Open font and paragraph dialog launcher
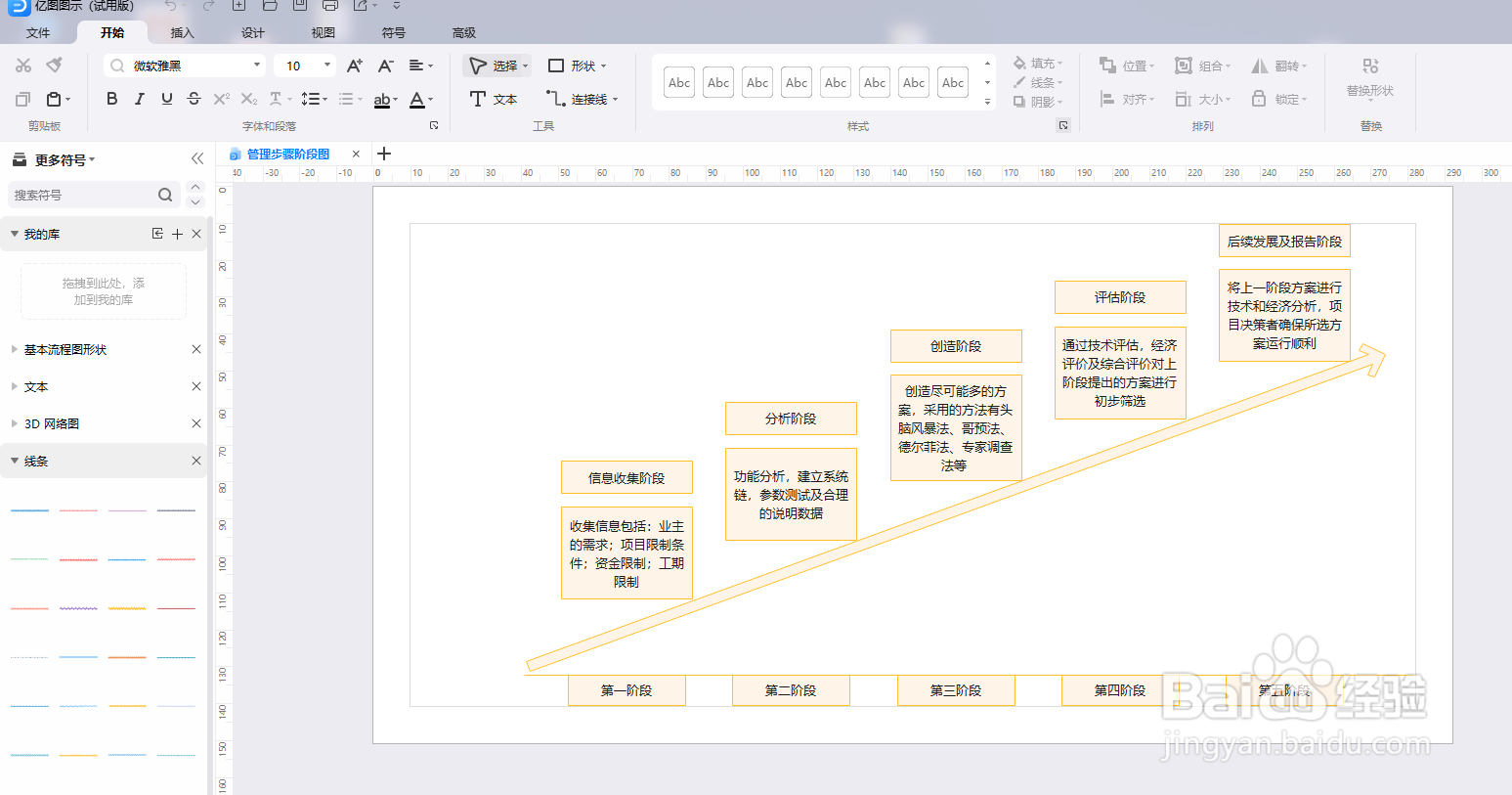Image resolution: width=1512 pixels, height=795 pixels. coord(434,125)
